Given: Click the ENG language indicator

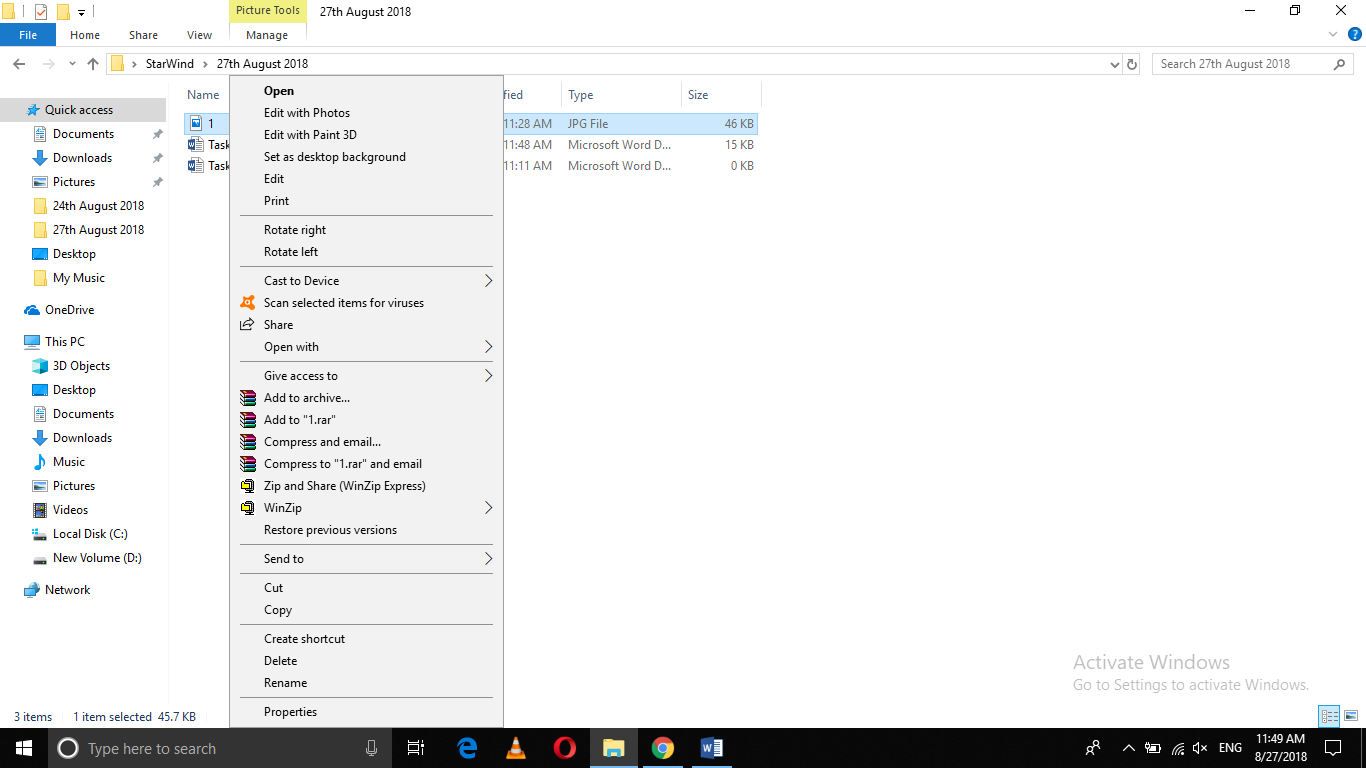Looking at the screenshot, I should pyautogui.click(x=1229, y=748).
